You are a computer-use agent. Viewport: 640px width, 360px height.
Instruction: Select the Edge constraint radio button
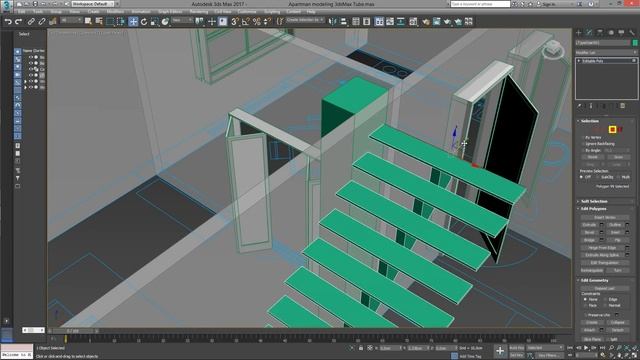pyautogui.click(x=605, y=299)
